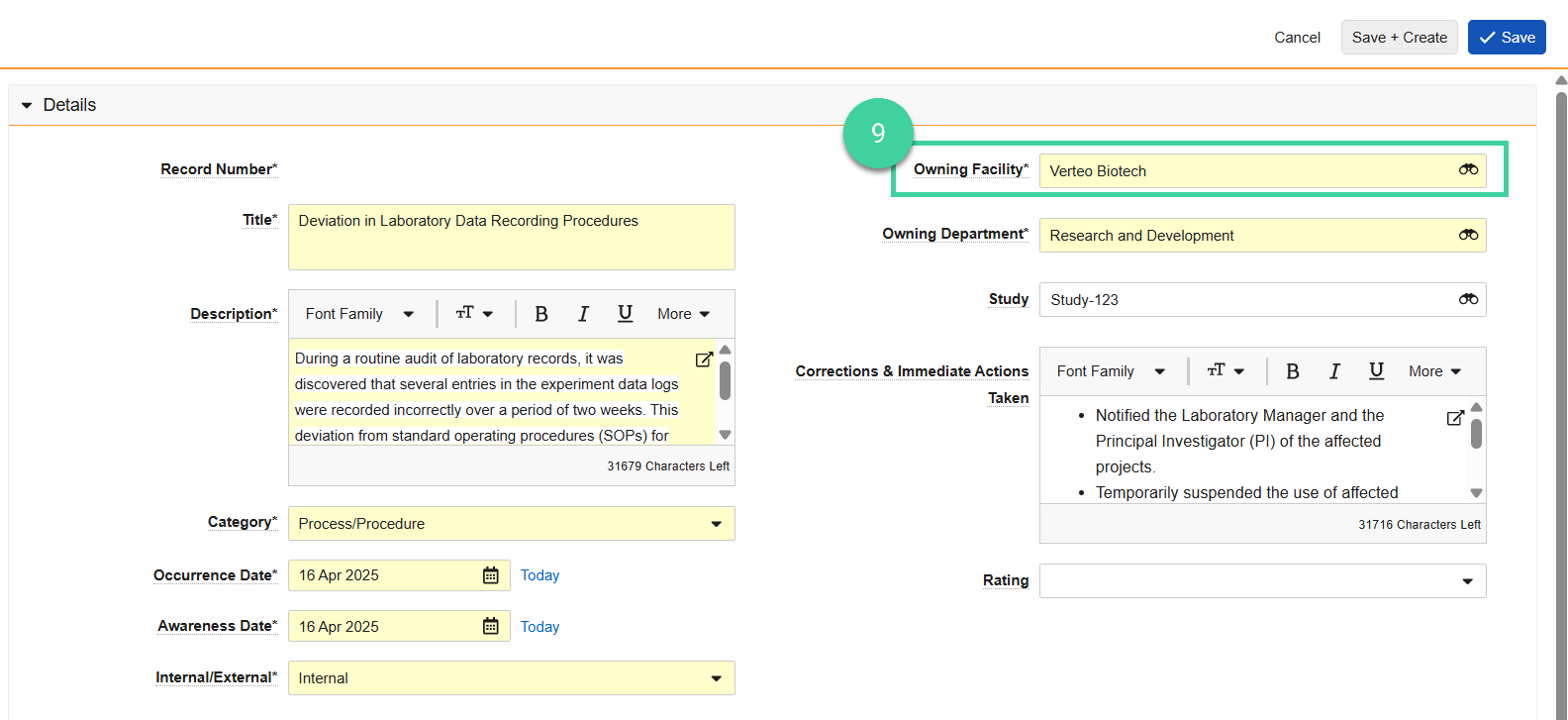Click inside the Description text area
Image resolution: width=1568 pixels, height=720 pixels.
(x=503, y=392)
